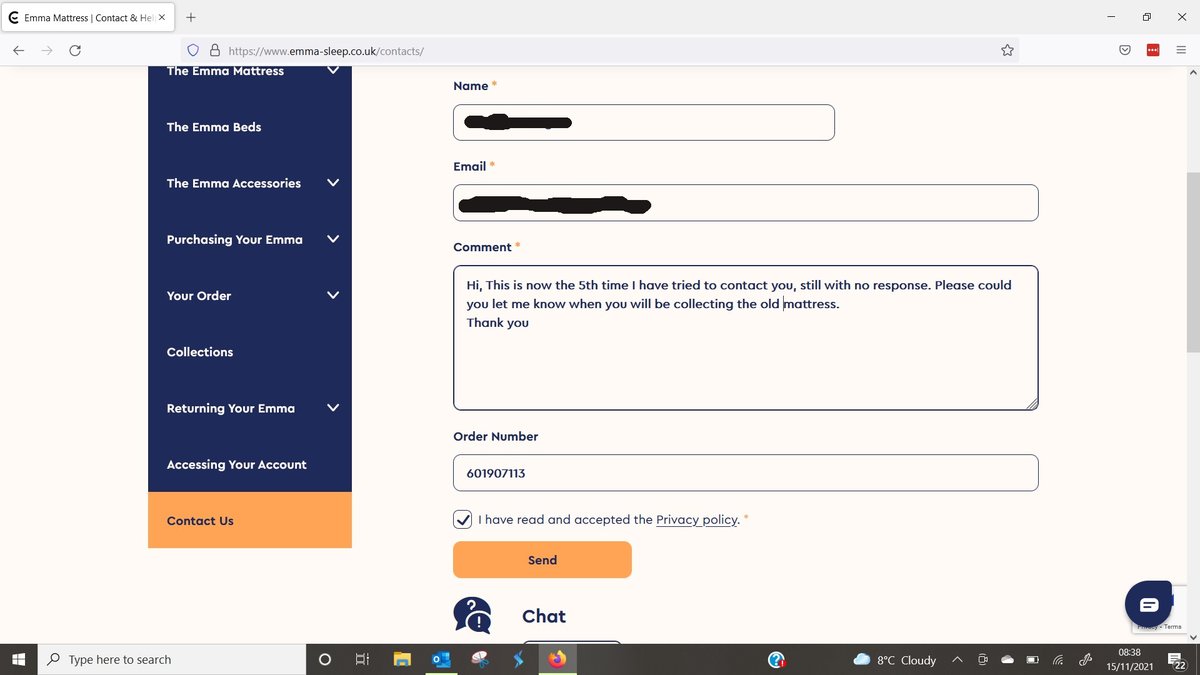Reload the page with the refresh icon
The height and width of the screenshot is (675, 1200).
tap(75, 50)
